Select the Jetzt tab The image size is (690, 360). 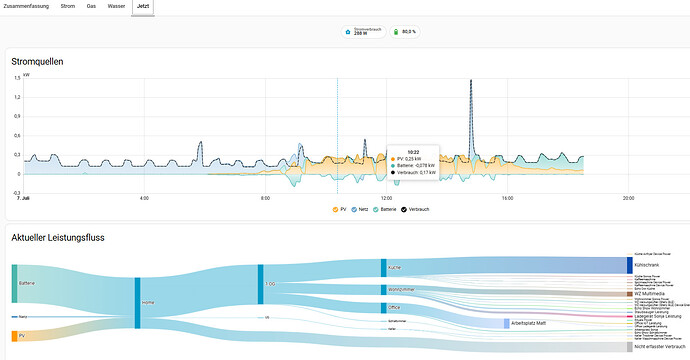click(x=143, y=6)
